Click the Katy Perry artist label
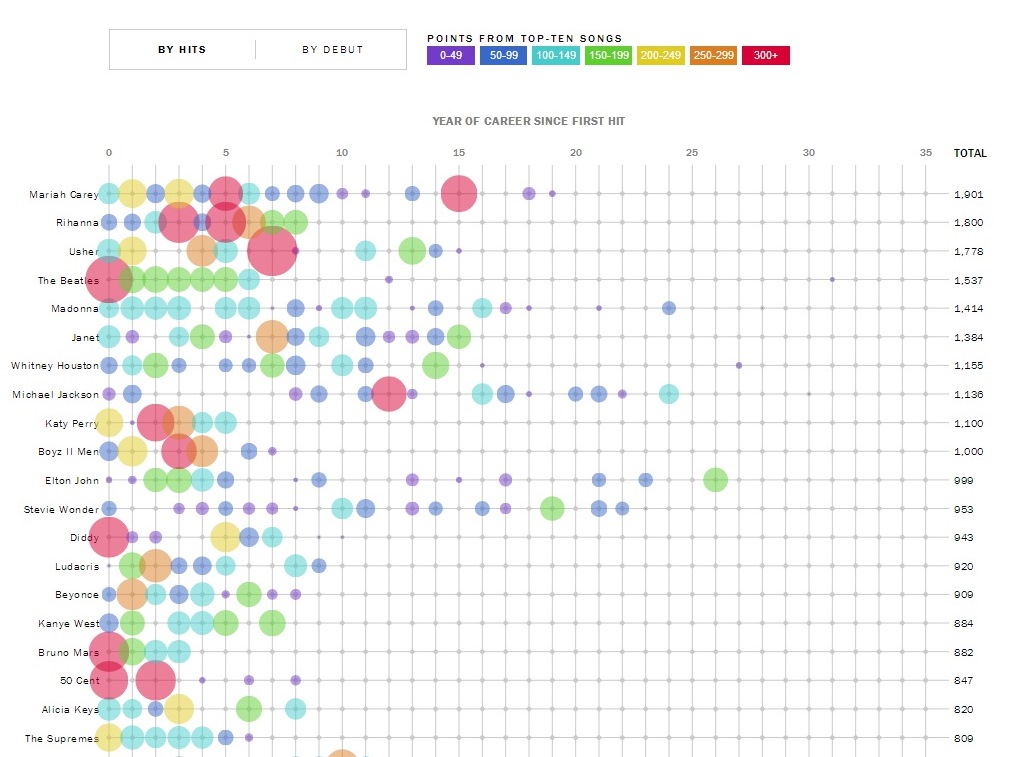This screenshot has width=1013, height=757. pyautogui.click(x=72, y=424)
